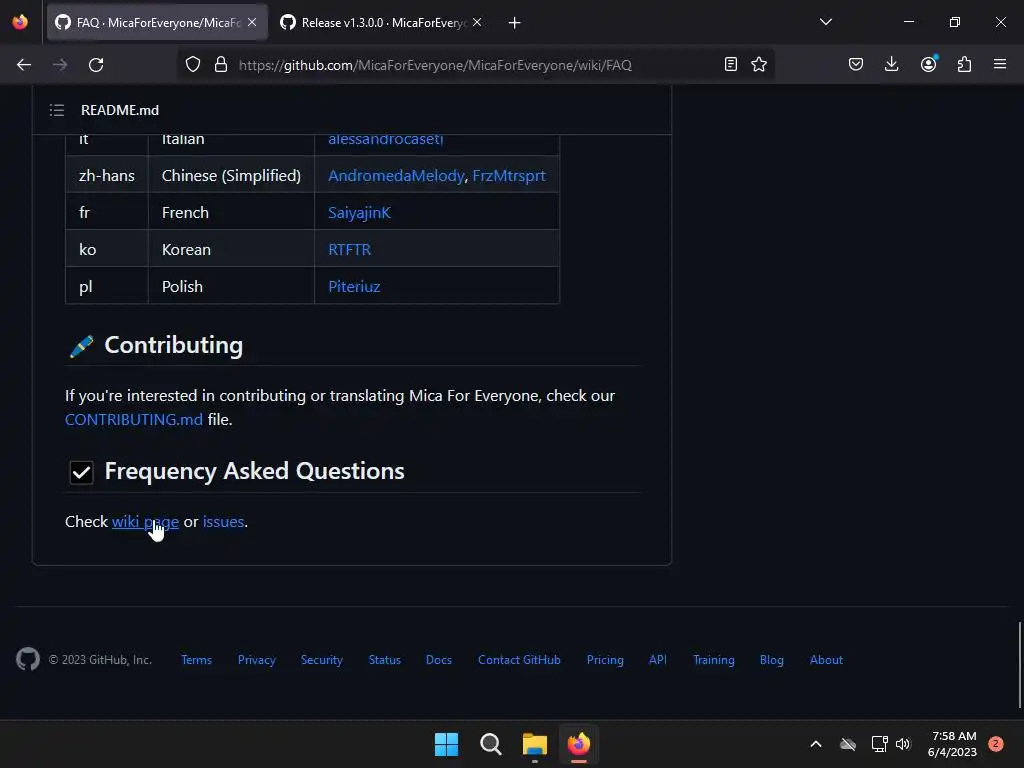Image resolution: width=1024 pixels, height=768 pixels.
Task: Click the forward navigation arrow
Action: (60, 65)
